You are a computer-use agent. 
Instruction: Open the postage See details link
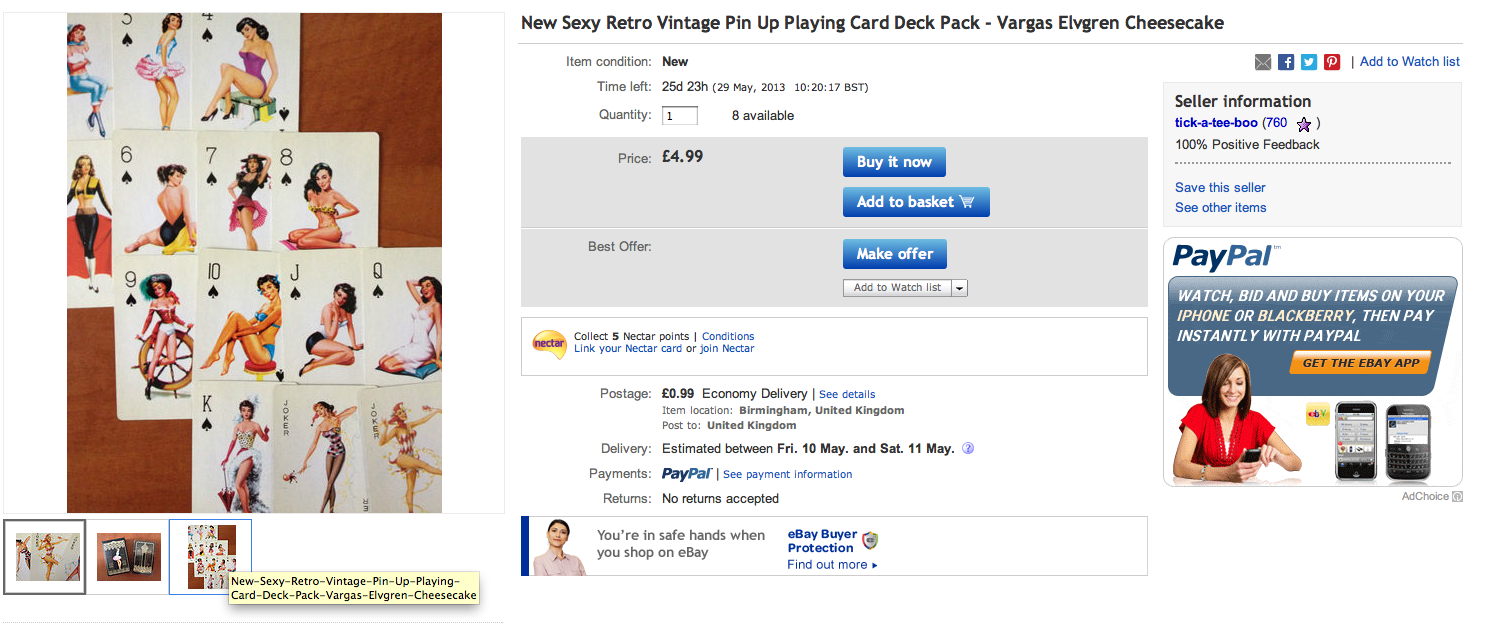pyautogui.click(x=847, y=394)
